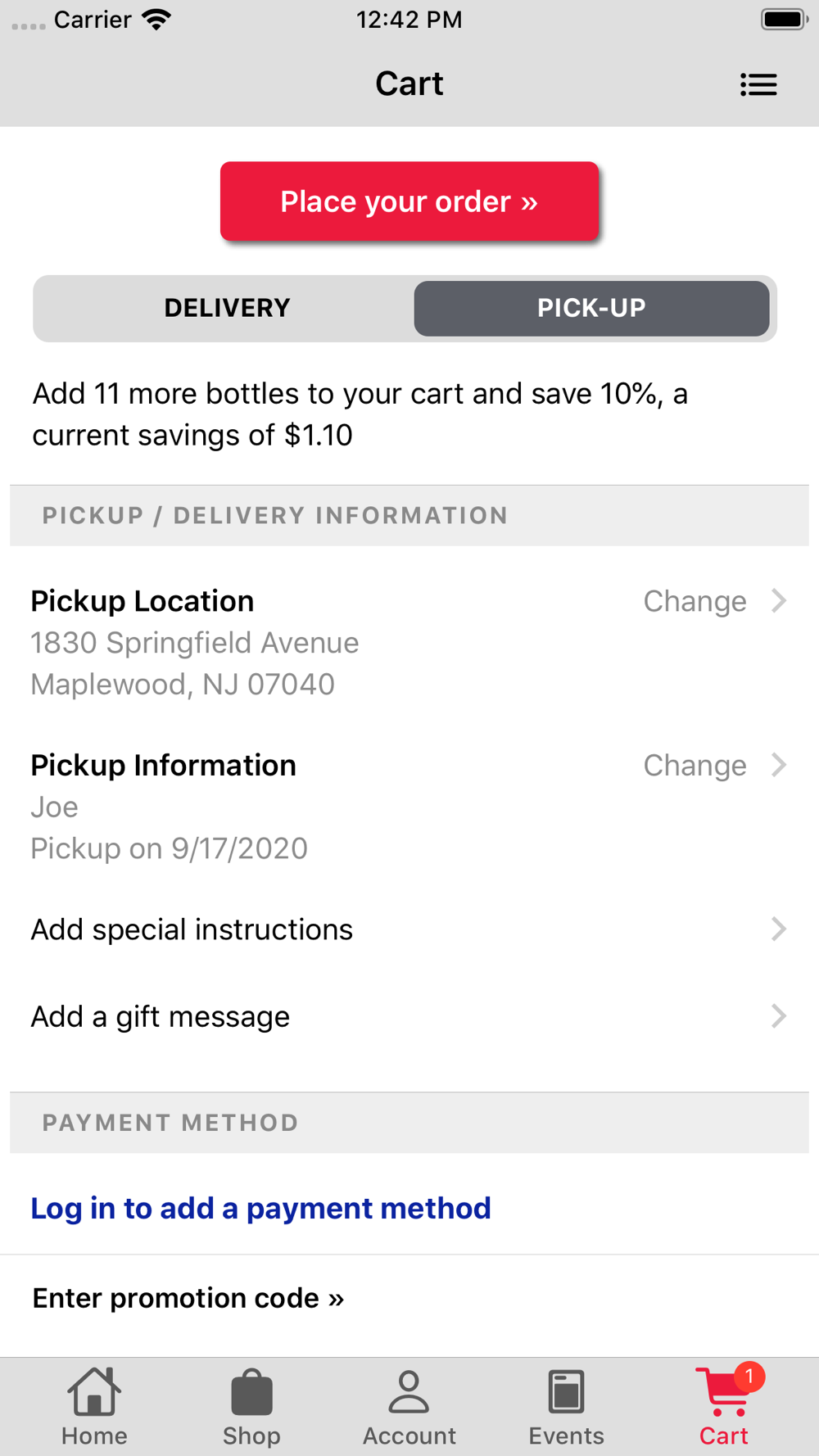The height and width of the screenshot is (1456, 819).
Task: Open the hamburger list menu icon
Action: 758,84
